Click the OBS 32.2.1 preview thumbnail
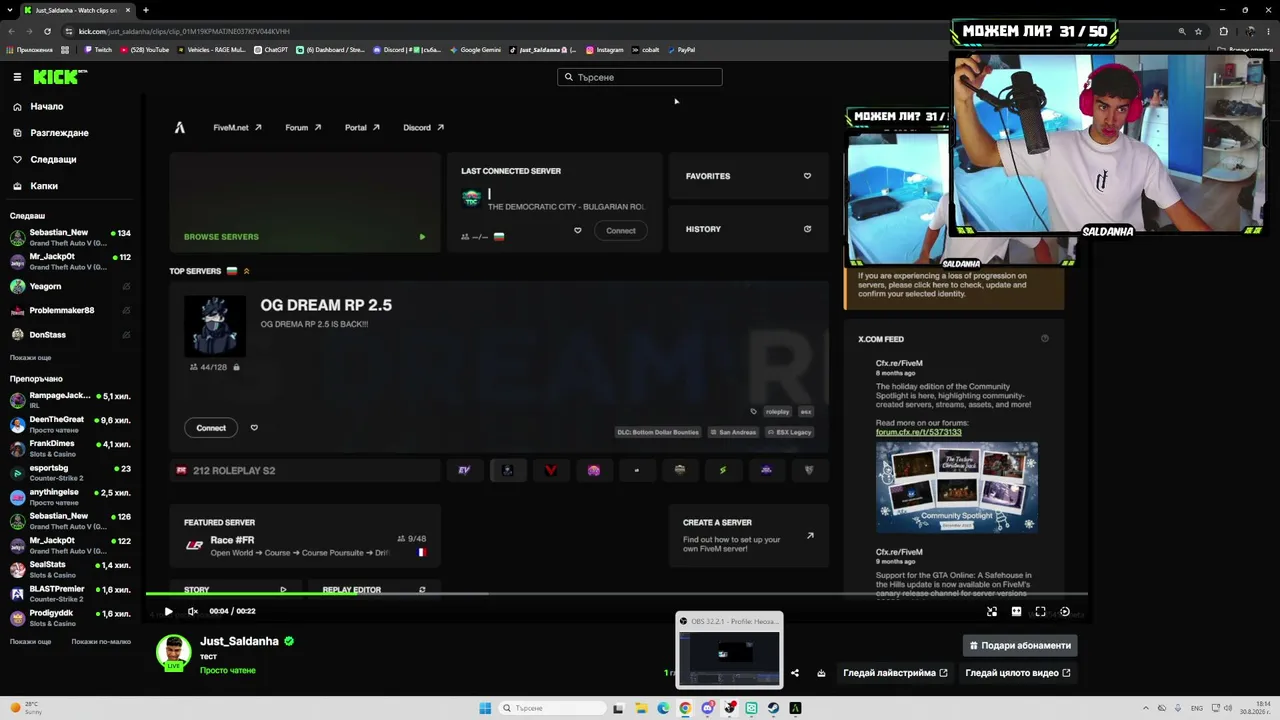This screenshot has width=1280, height=720. click(729, 650)
